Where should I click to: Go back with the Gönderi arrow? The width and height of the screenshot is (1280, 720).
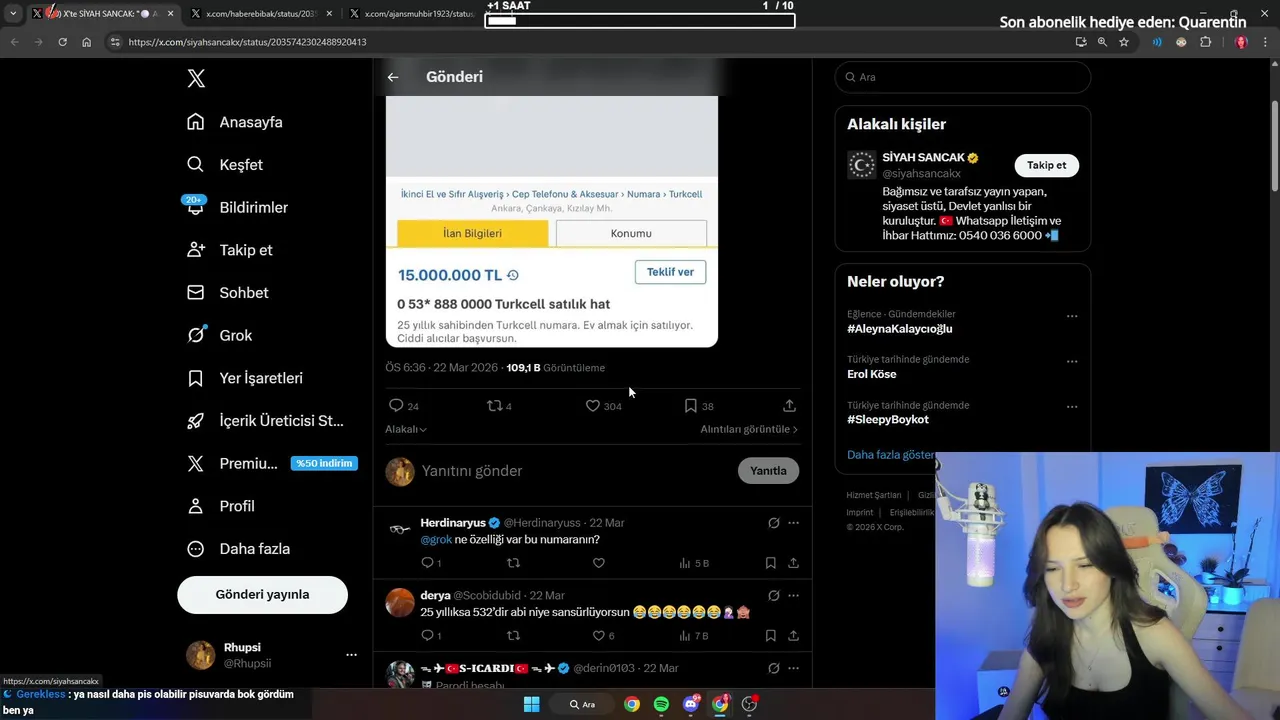coord(393,77)
